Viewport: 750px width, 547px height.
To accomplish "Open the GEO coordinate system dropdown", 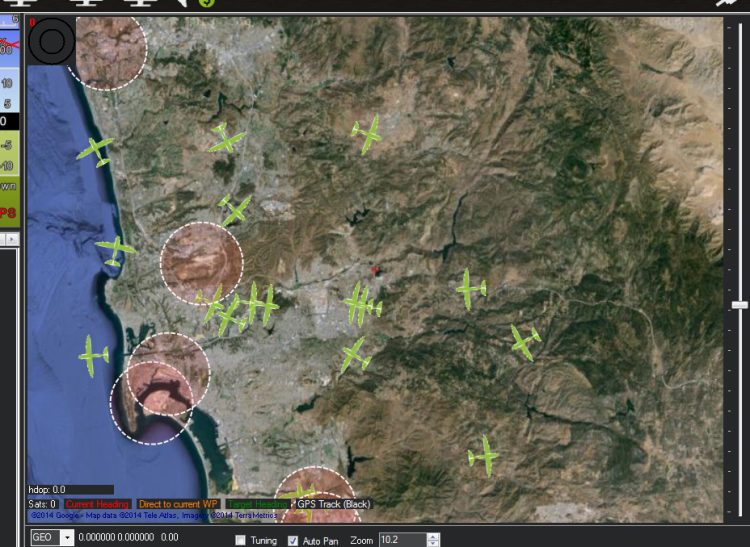I will point(67,538).
